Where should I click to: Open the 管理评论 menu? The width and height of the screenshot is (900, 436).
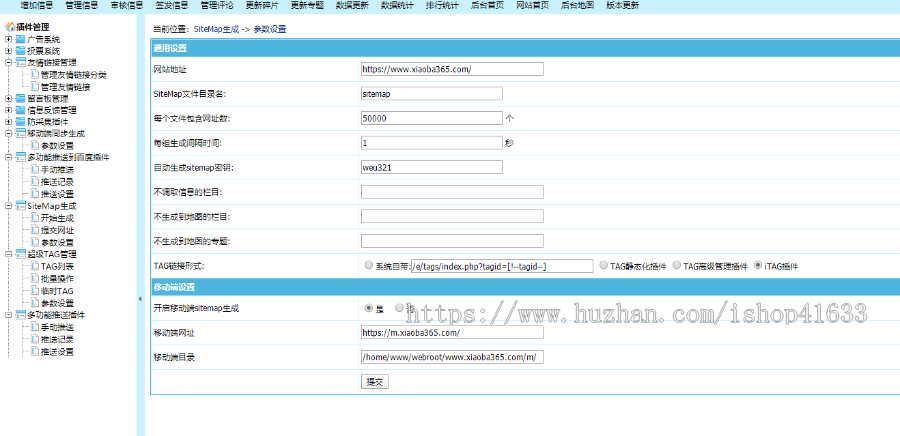[x=217, y=6]
